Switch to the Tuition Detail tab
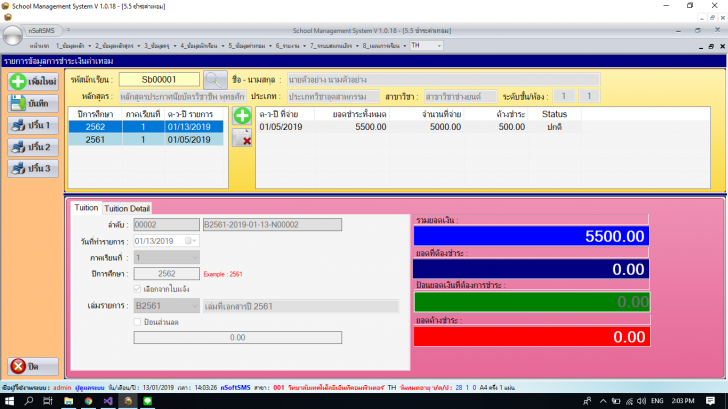 point(127,208)
